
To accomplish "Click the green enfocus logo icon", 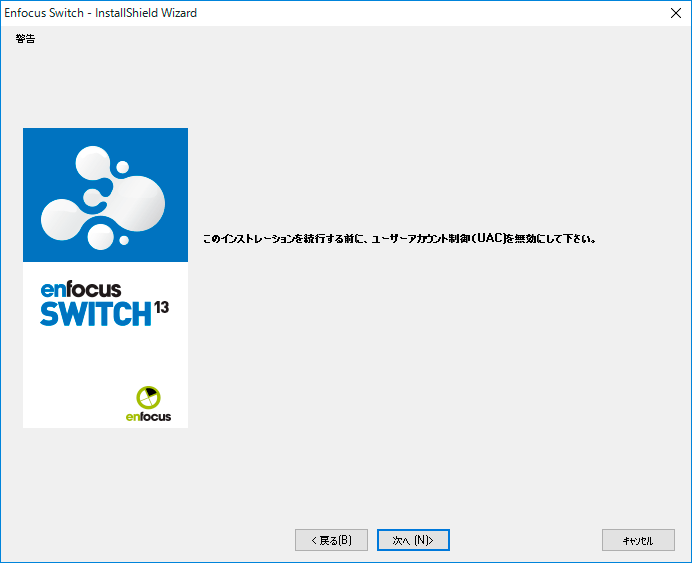I will pos(148,397).
